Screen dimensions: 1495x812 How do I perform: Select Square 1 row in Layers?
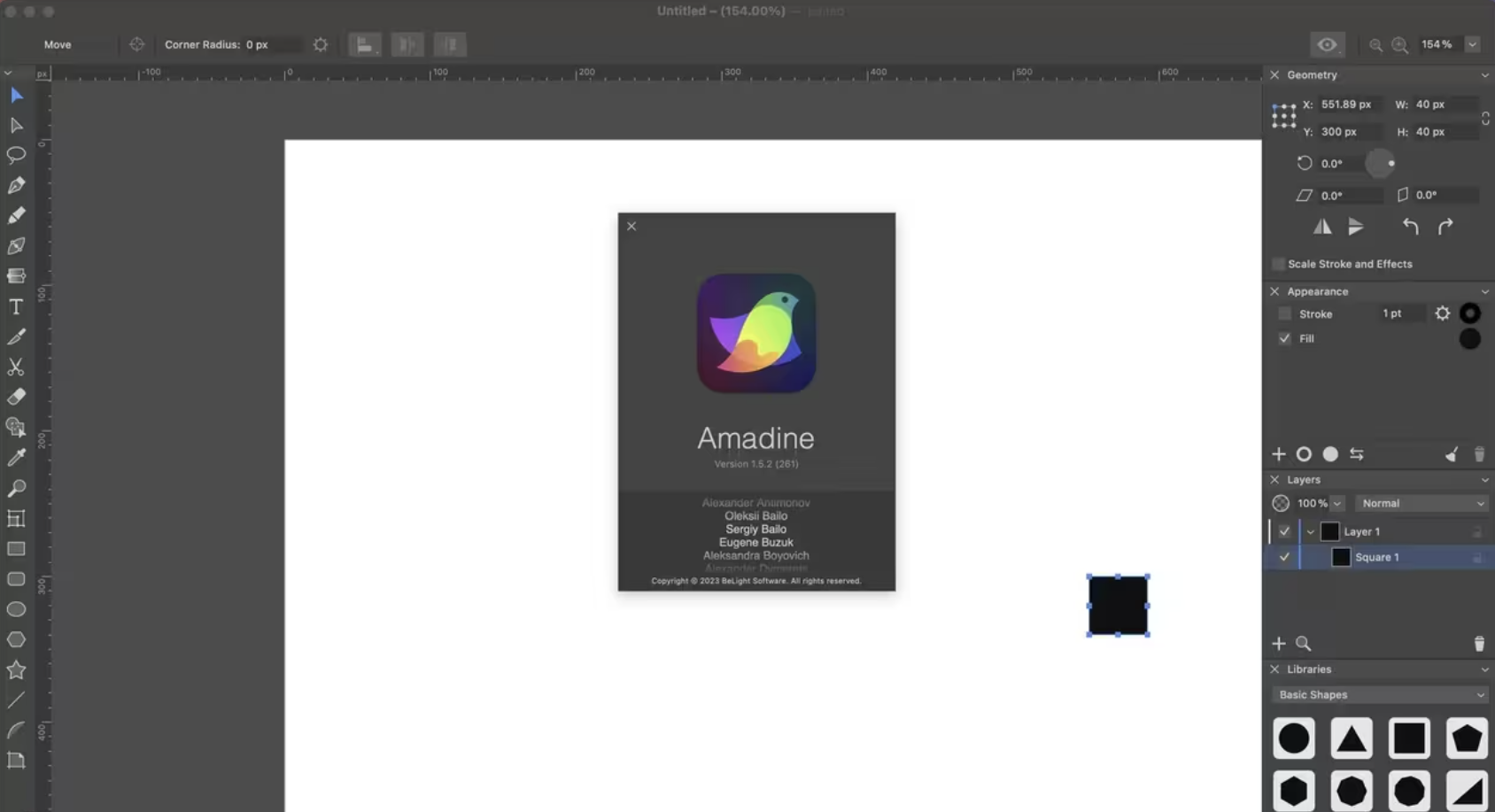tap(1379, 557)
